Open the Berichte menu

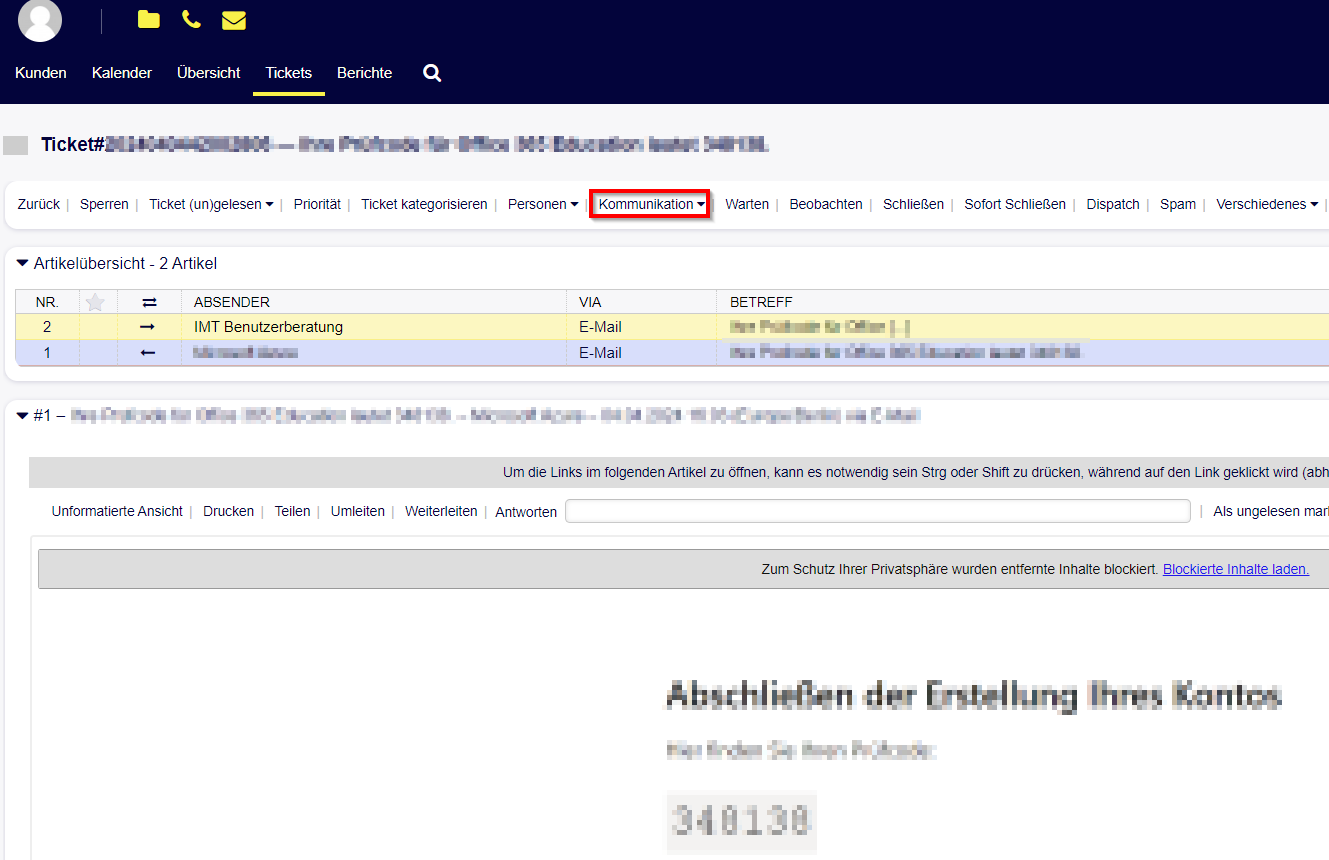365,73
